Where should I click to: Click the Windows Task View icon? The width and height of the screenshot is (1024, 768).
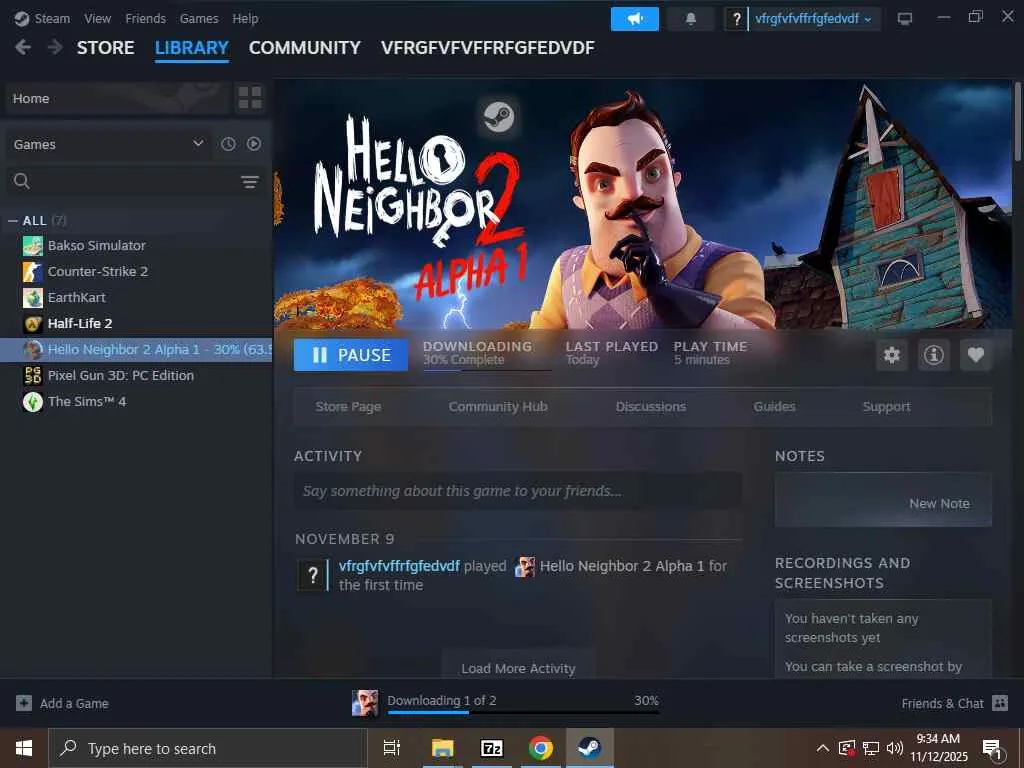(392, 748)
